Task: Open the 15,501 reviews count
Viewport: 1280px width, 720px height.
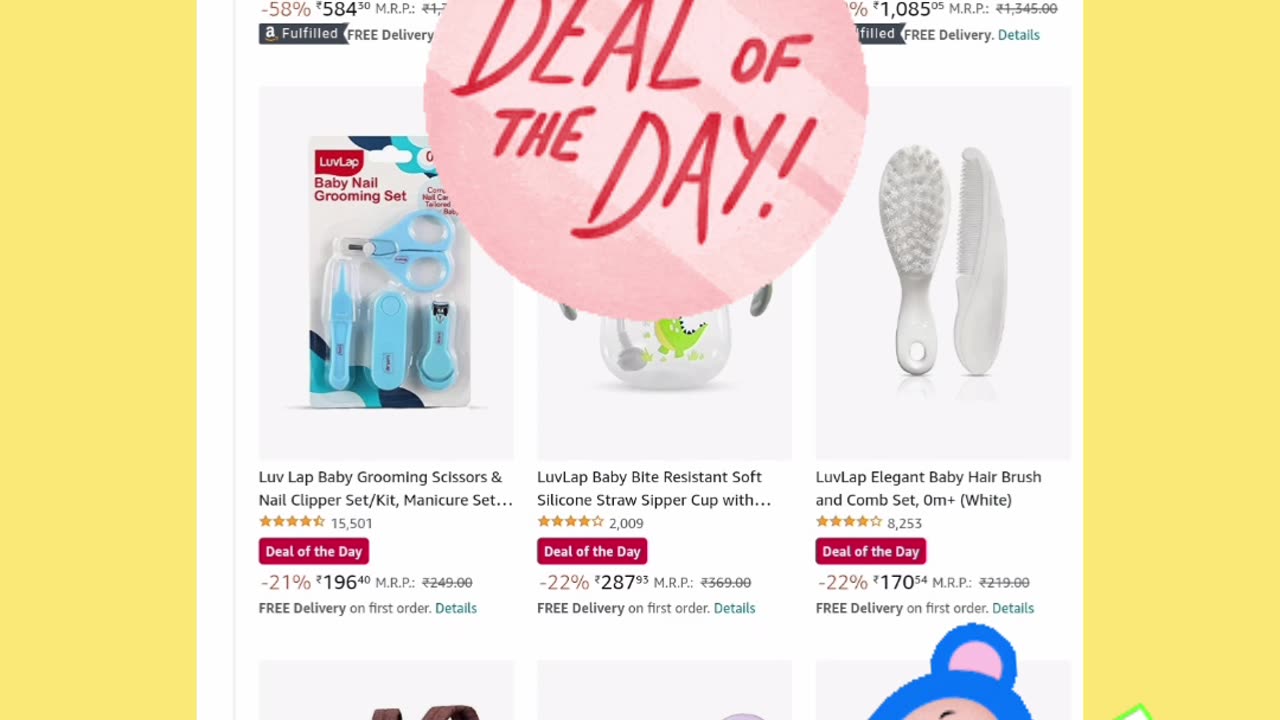Action: pyautogui.click(x=351, y=523)
